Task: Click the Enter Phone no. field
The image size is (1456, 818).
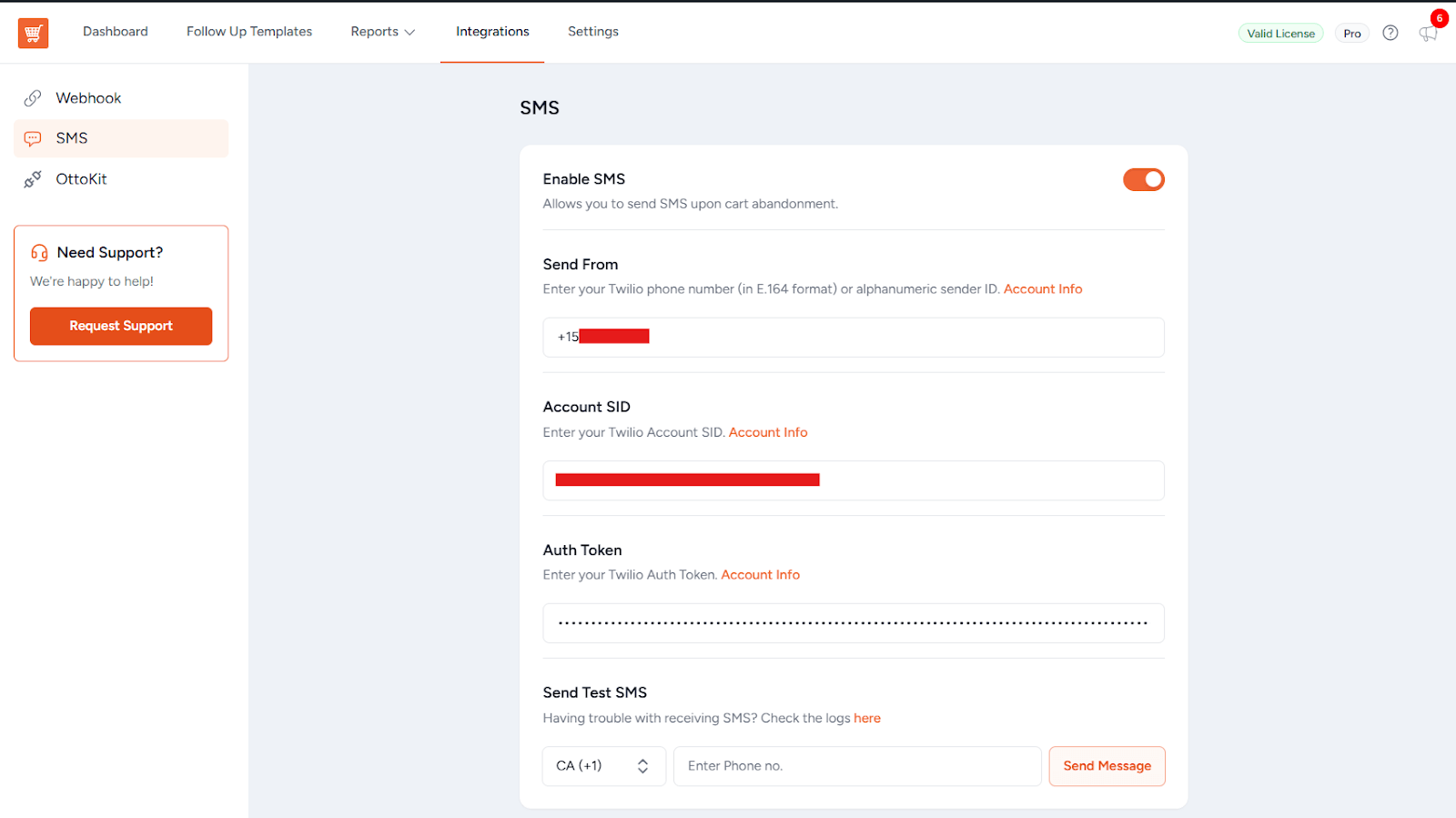Action: 857,766
